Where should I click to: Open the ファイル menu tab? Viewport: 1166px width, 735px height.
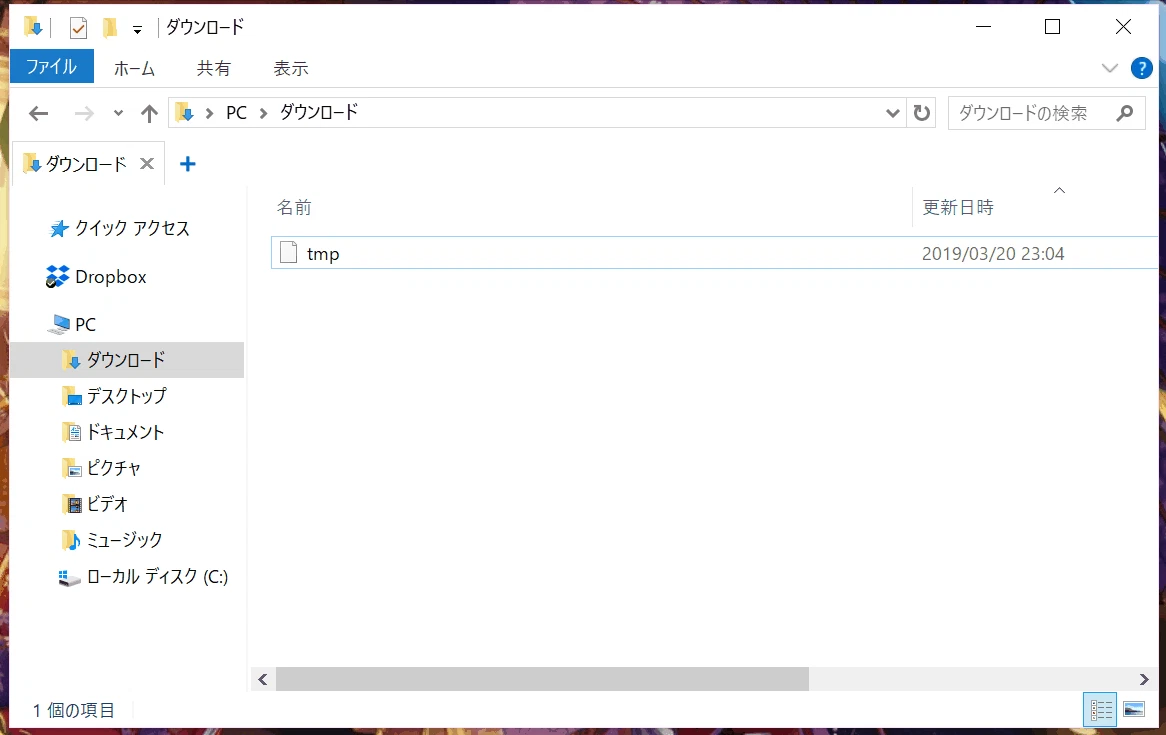[51, 67]
